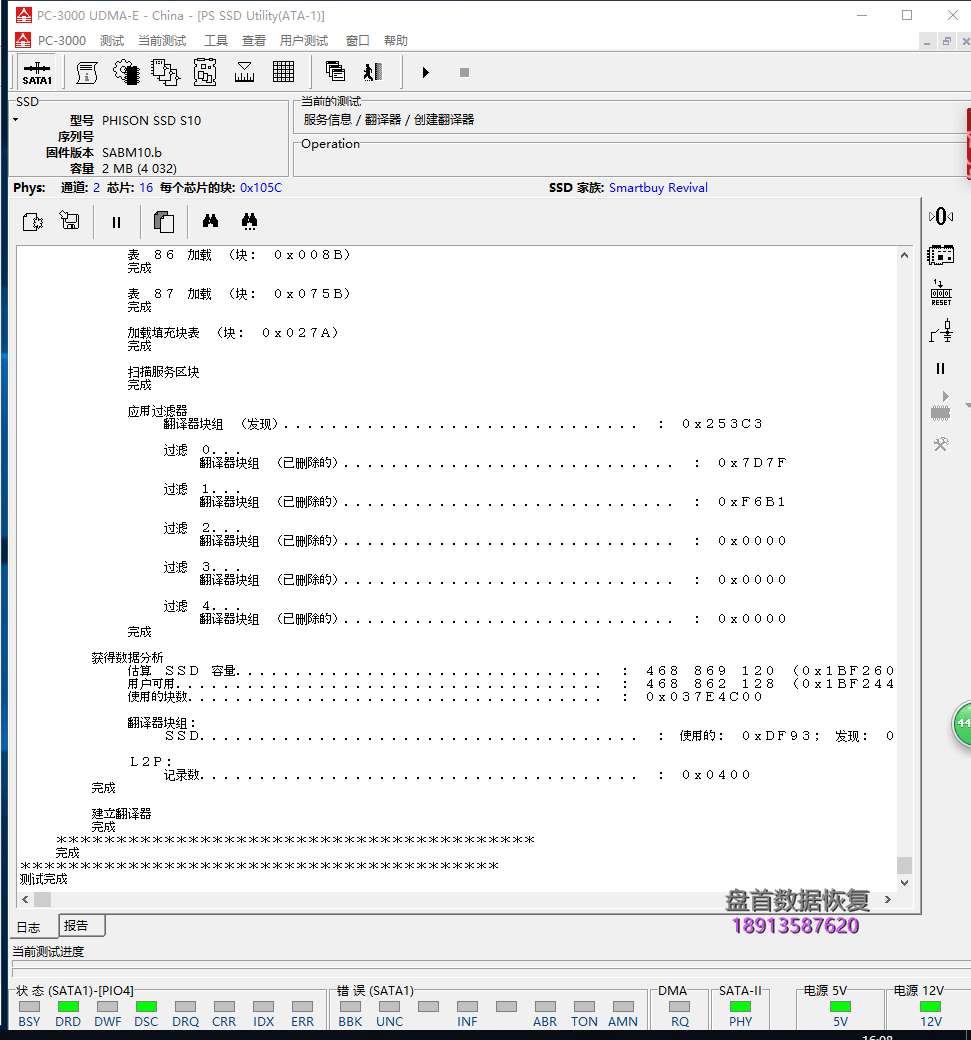Image resolution: width=971 pixels, height=1040 pixels.
Task: Minimize the inner utility window
Action: pos(927,42)
